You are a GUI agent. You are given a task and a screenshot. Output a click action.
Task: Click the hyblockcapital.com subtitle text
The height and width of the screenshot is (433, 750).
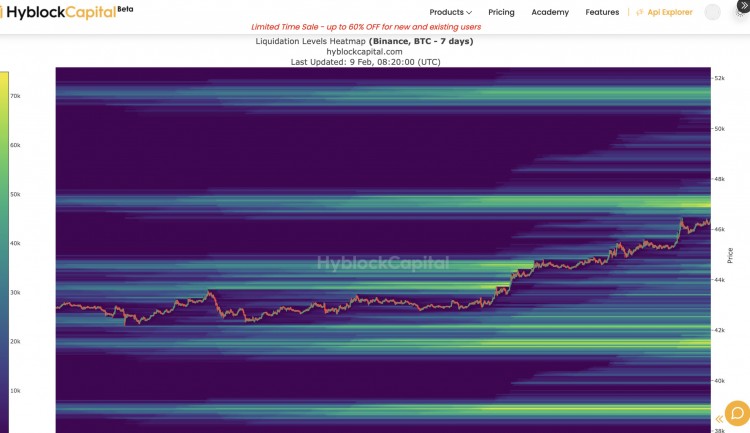click(364, 52)
